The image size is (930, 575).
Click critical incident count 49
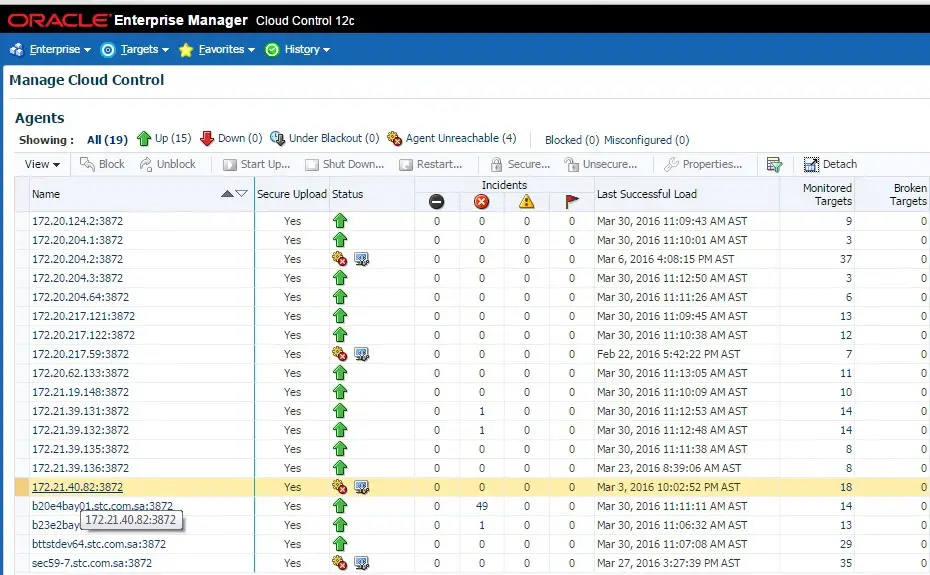coord(482,506)
